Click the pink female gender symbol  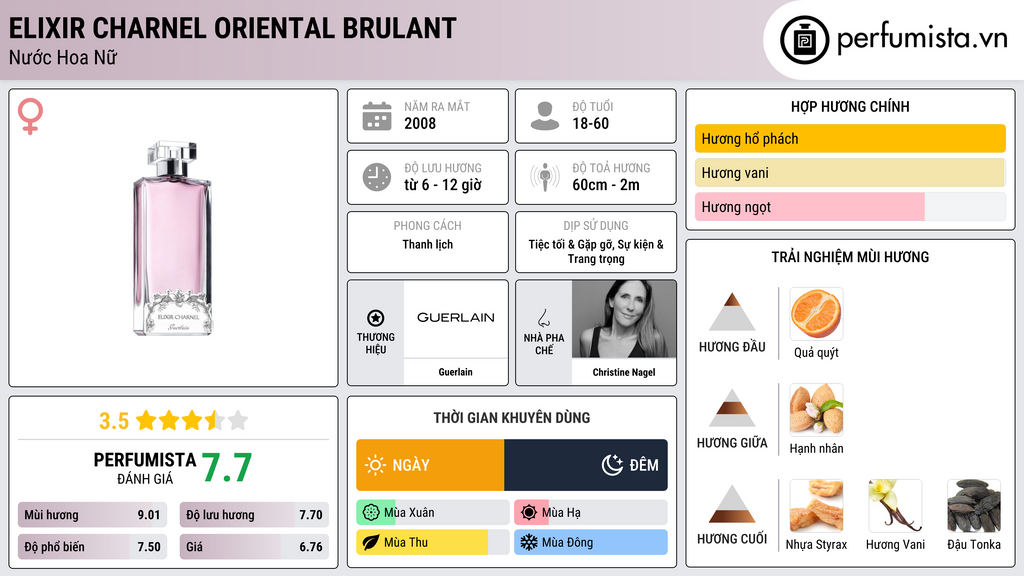click(30, 116)
